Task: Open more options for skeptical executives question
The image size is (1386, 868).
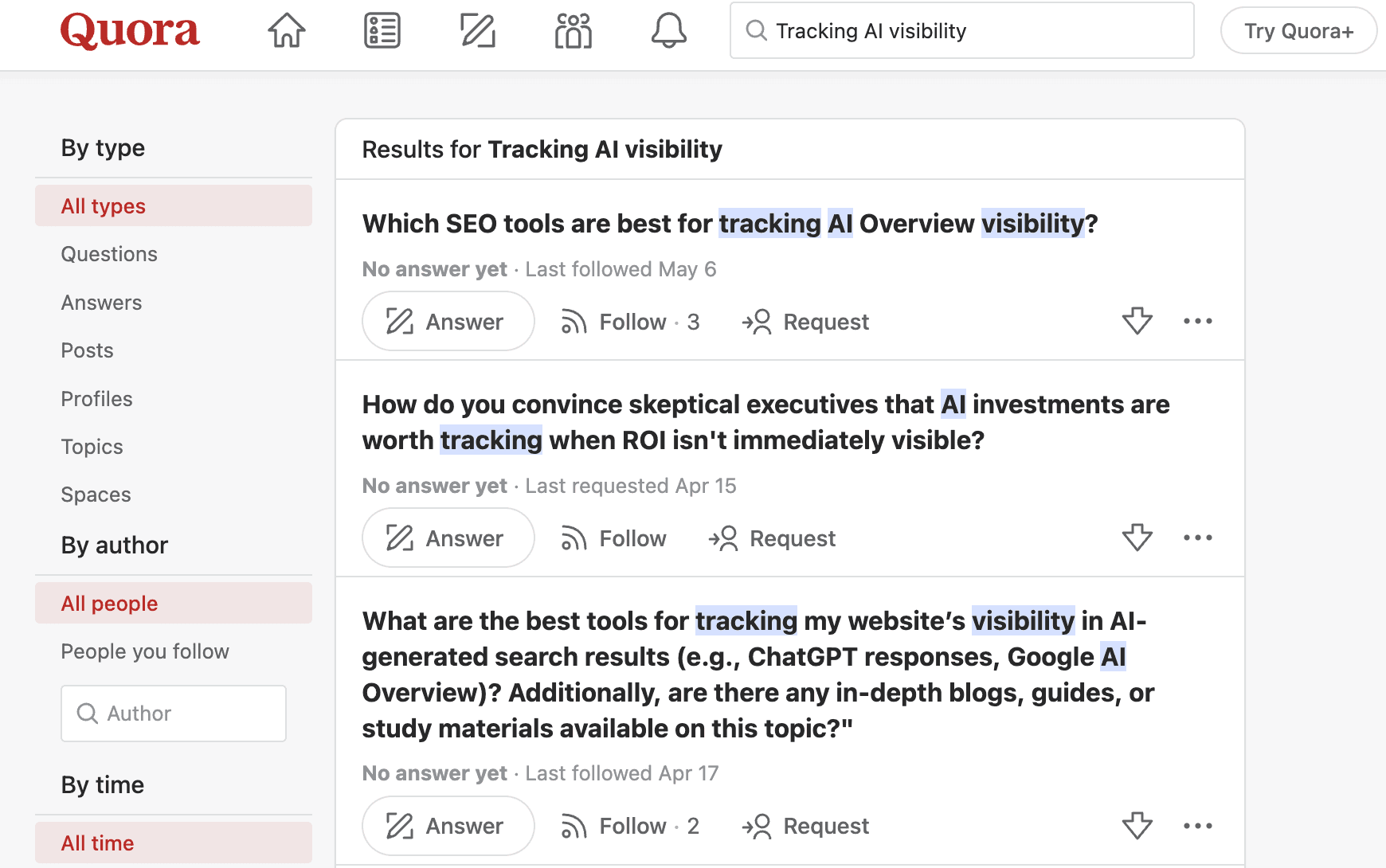Action: click(x=1197, y=538)
